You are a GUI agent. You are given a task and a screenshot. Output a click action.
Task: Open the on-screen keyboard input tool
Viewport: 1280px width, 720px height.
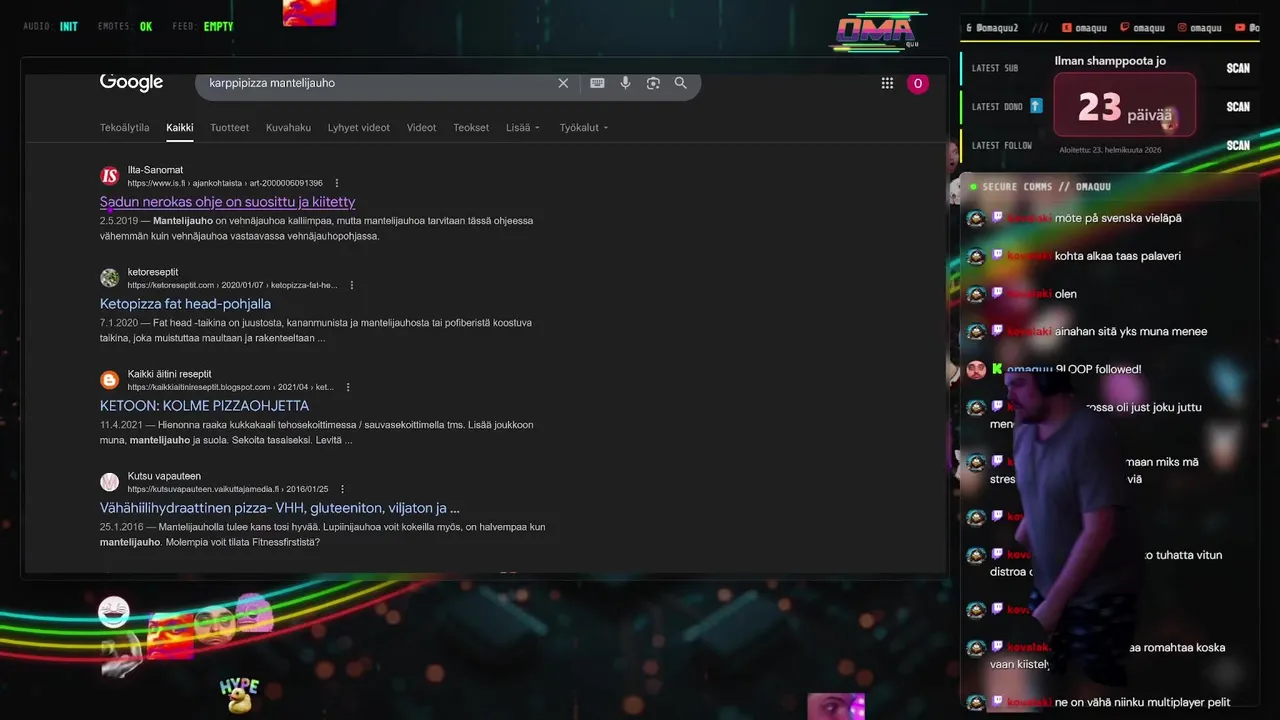(597, 83)
